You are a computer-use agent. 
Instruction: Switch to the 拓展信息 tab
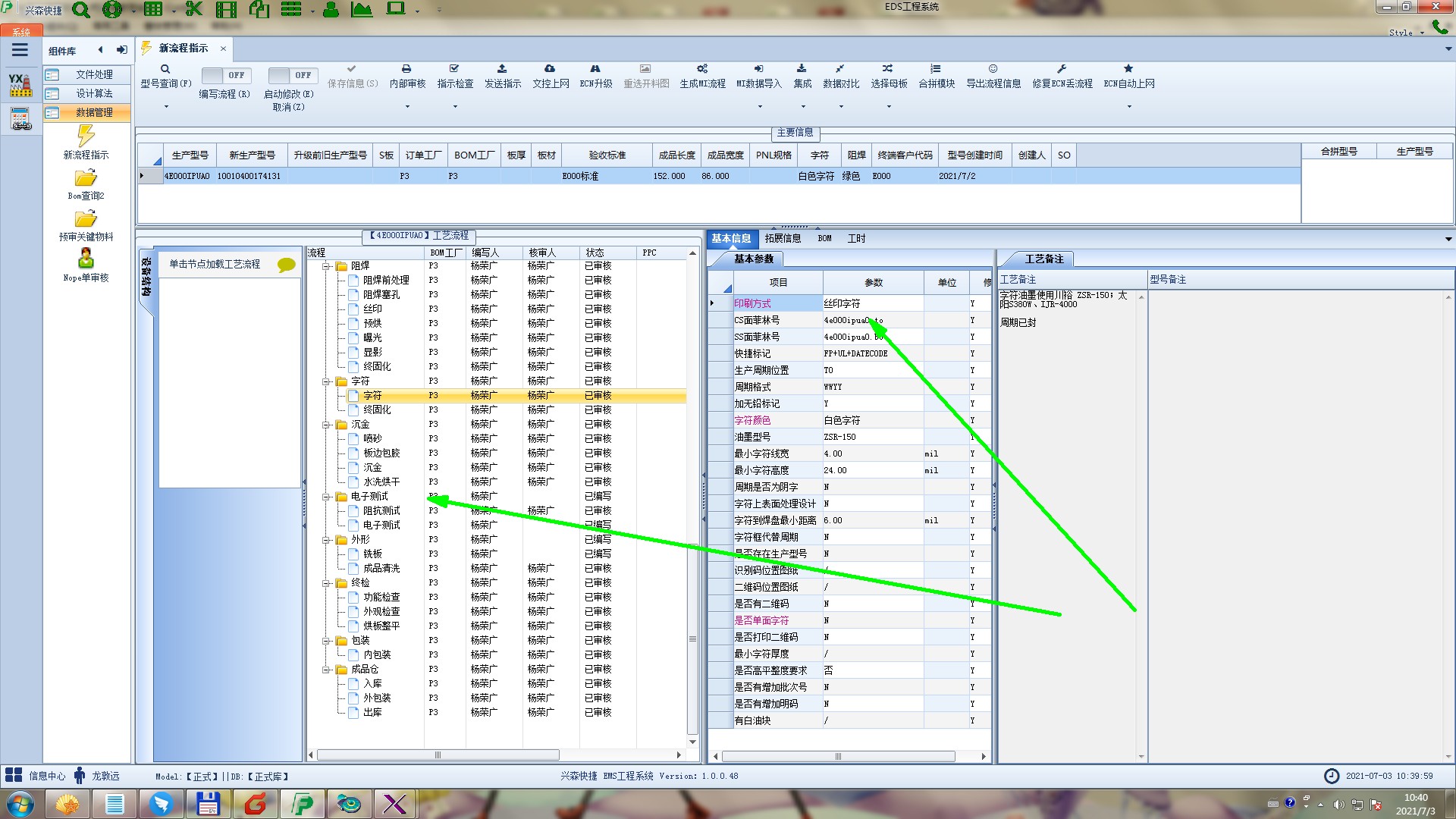tap(783, 238)
